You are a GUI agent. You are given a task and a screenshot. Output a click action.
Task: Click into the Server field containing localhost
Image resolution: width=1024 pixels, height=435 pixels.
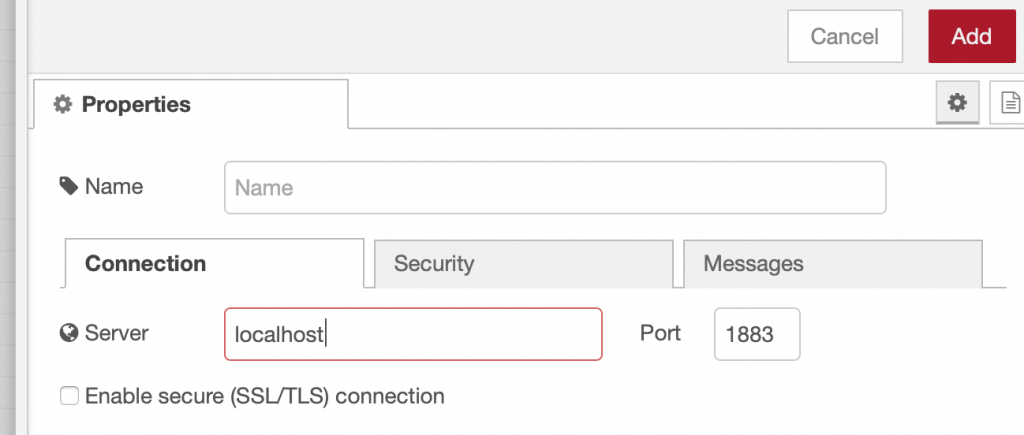click(413, 334)
